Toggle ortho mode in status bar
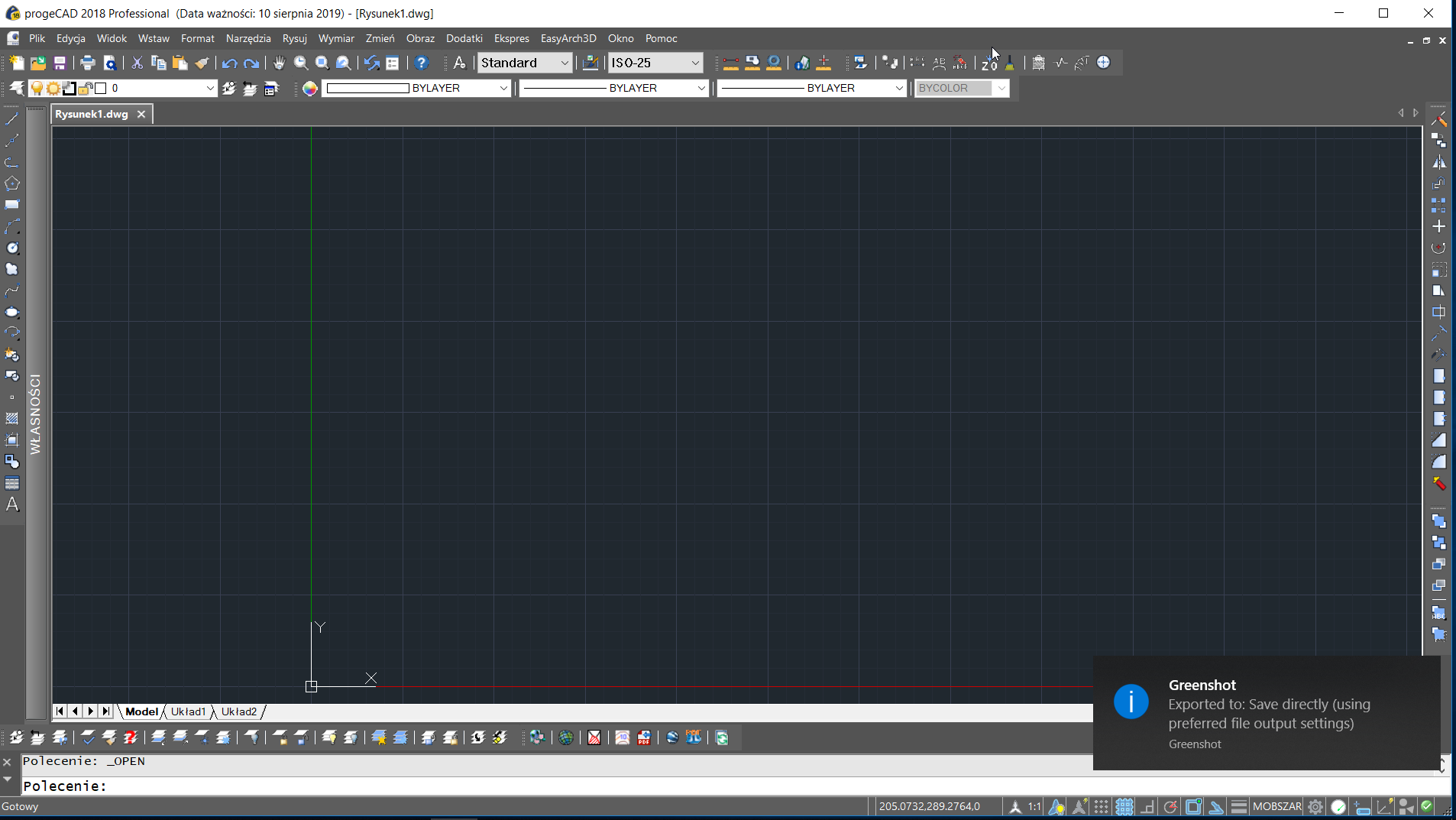Screen dimensions: 1456x820 pyautogui.click(x=1147, y=806)
